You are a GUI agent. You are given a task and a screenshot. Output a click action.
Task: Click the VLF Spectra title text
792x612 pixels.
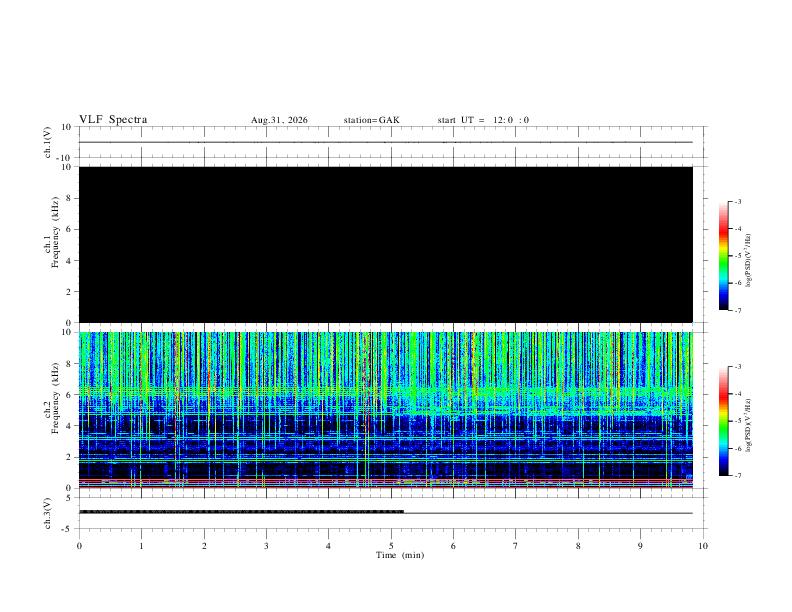(113, 120)
